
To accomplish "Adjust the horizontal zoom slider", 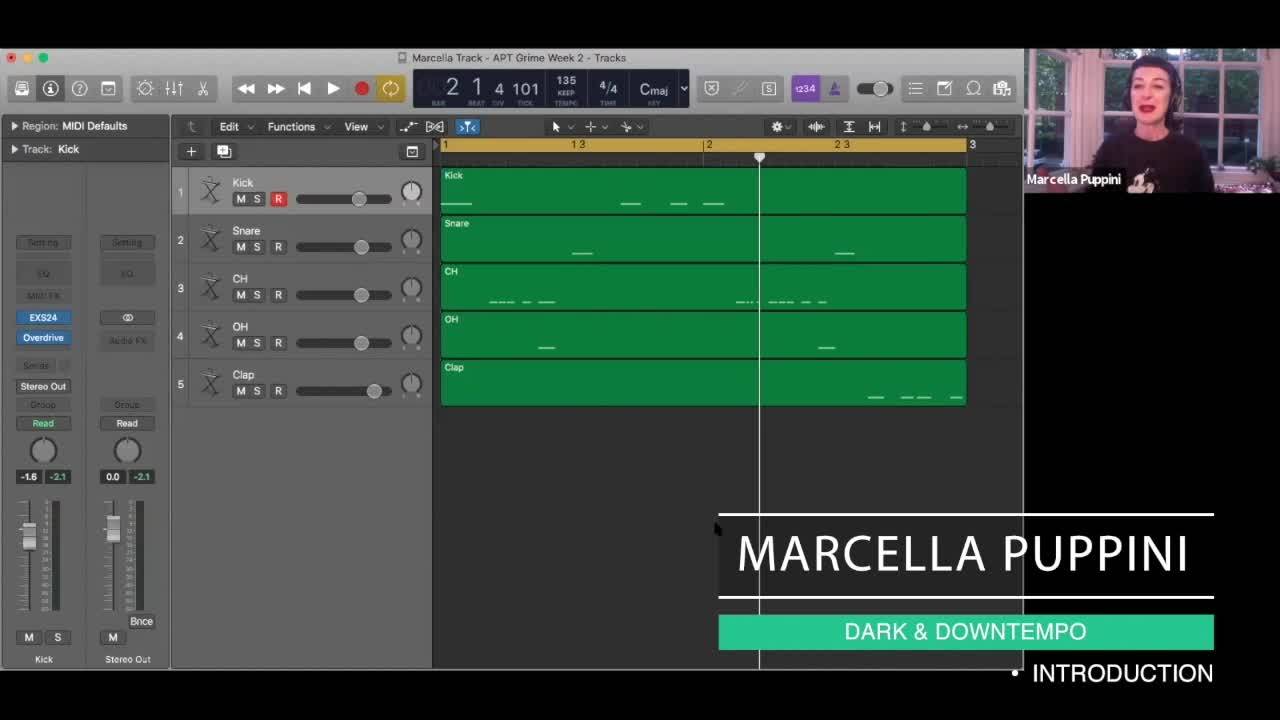I will (989, 127).
